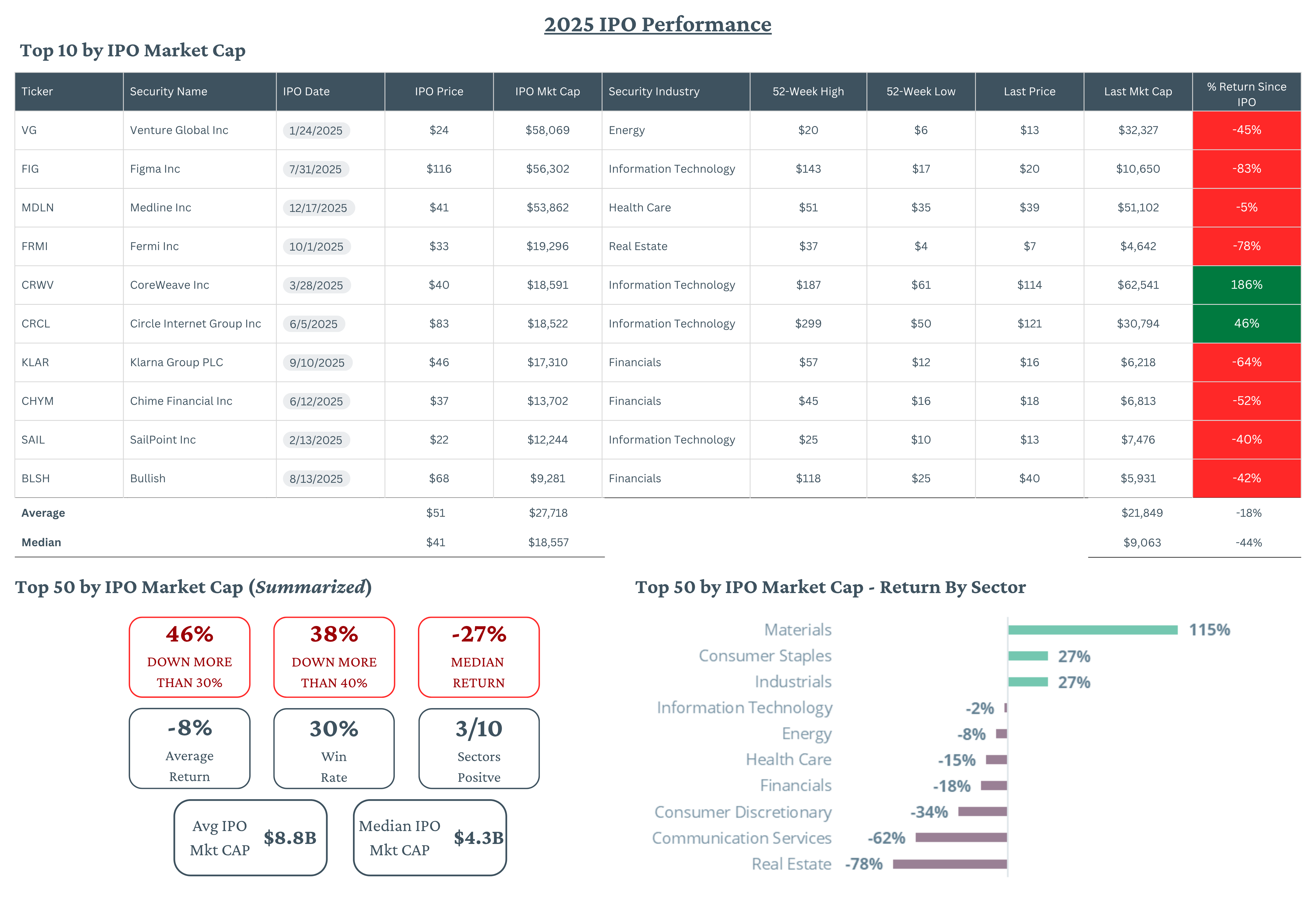
Task: Select the 38% Down More Than 40% card
Action: point(334,657)
